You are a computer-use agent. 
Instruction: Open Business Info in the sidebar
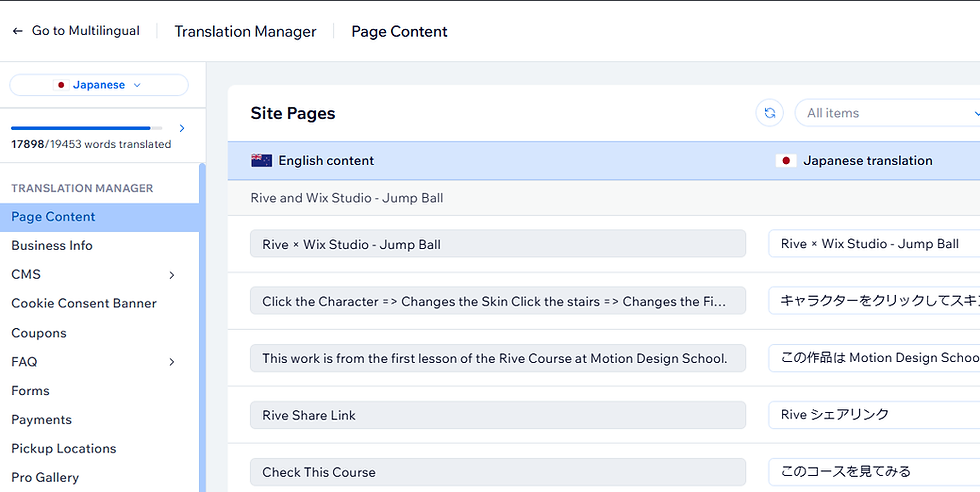point(52,246)
